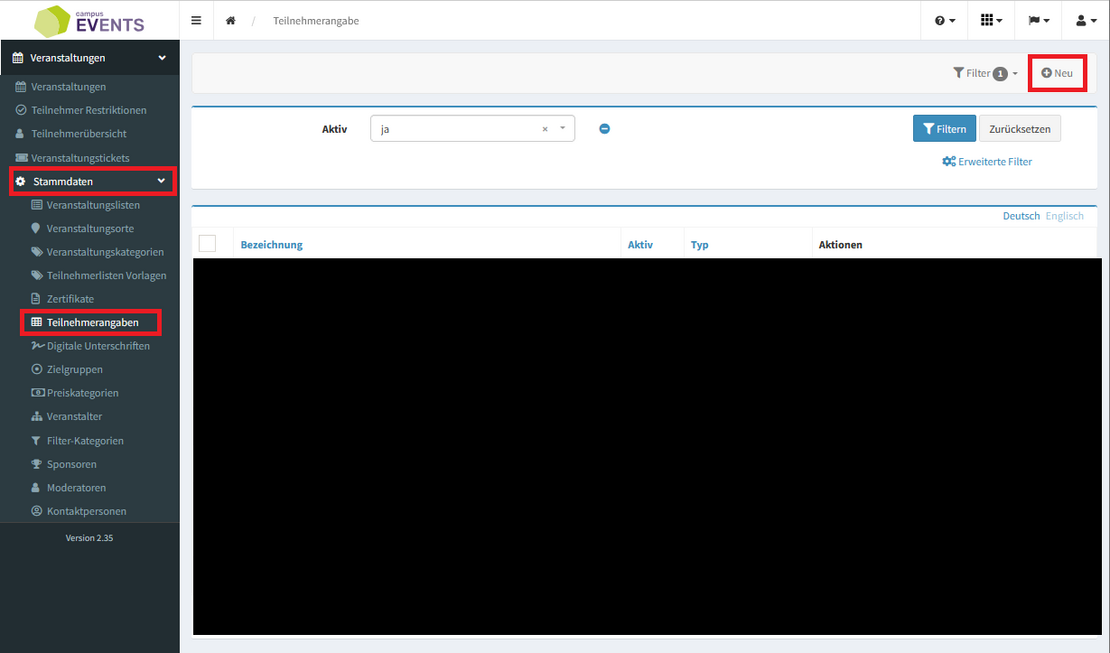Open the language flag menu

click(1038, 20)
